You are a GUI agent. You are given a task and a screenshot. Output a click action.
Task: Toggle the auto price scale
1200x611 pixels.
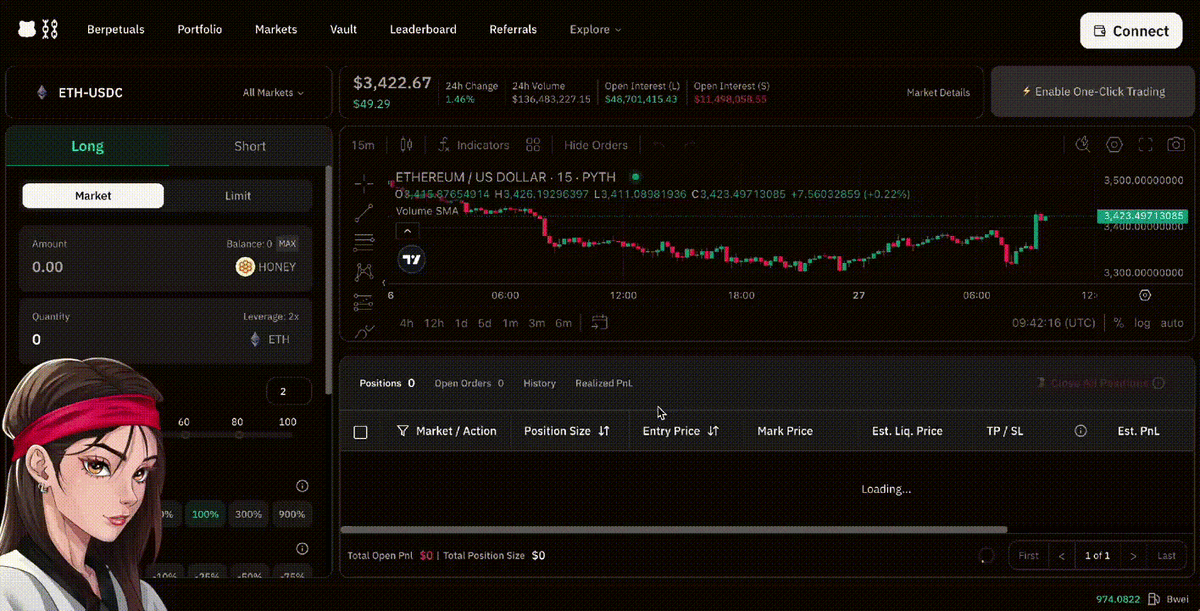click(x=1172, y=323)
